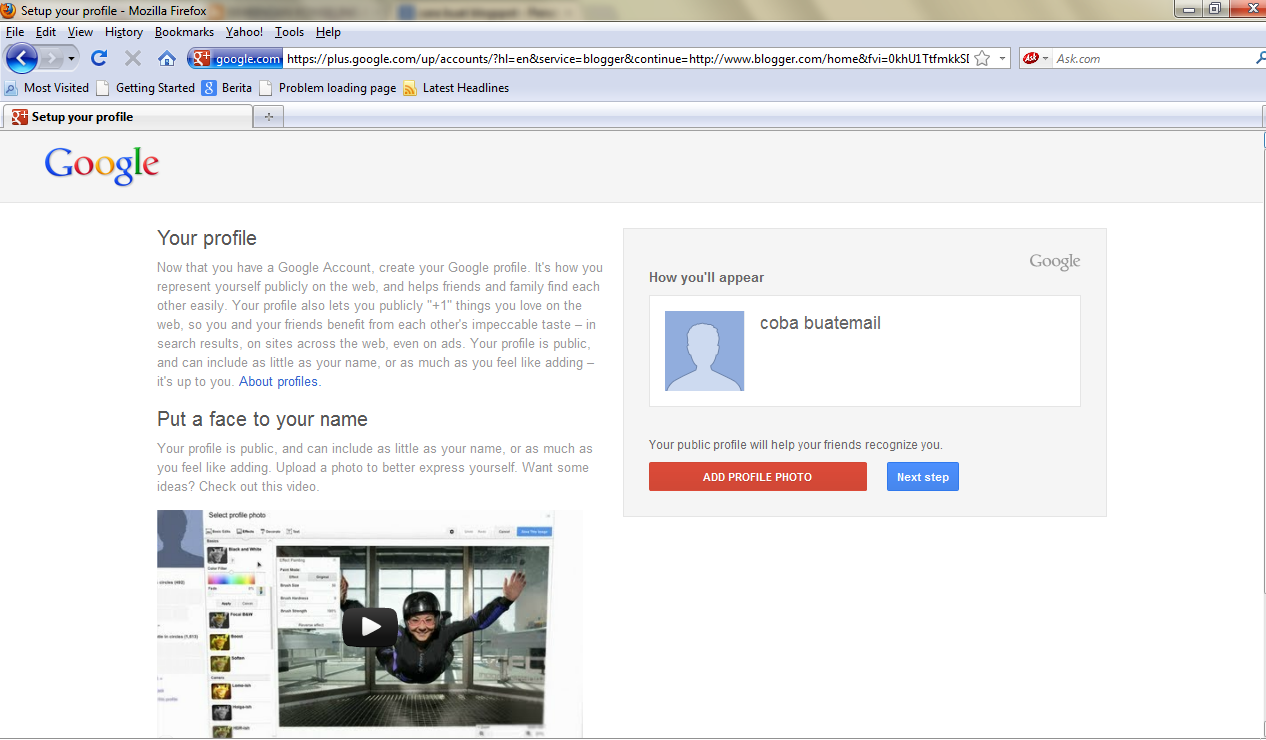
Task: Open the History menu
Action: click(x=124, y=32)
